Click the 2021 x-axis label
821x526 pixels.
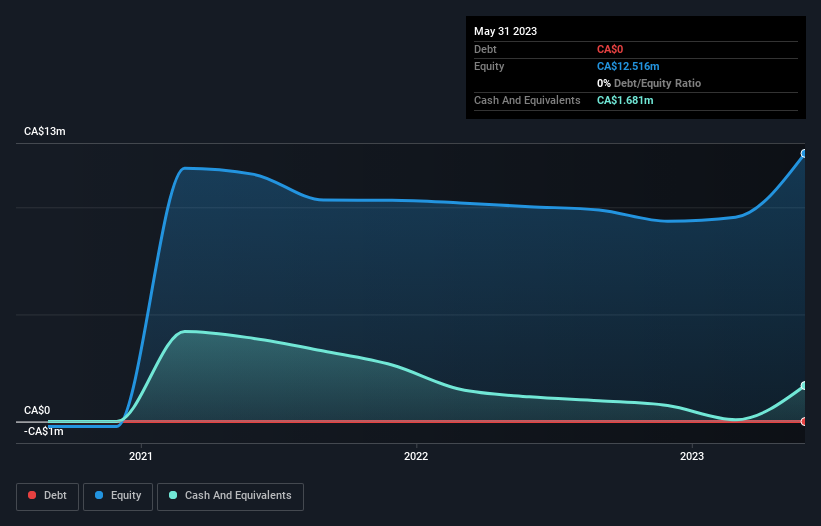(141, 456)
